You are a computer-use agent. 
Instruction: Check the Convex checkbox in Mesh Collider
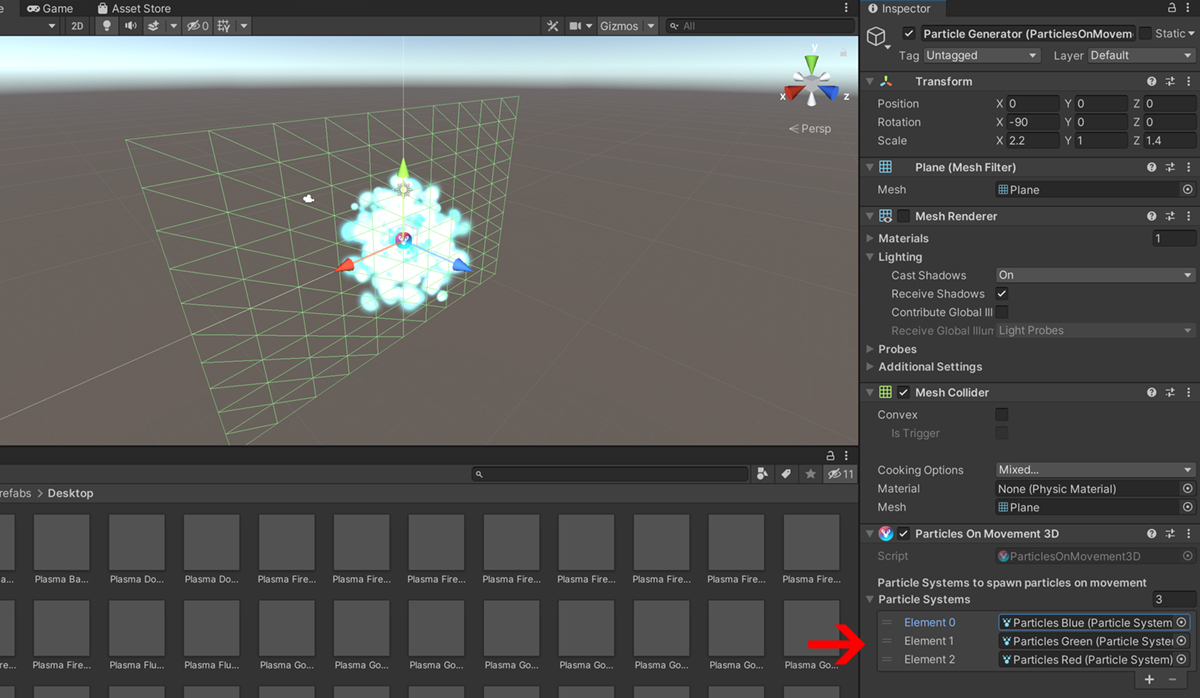pyautogui.click(x=1002, y=415)
